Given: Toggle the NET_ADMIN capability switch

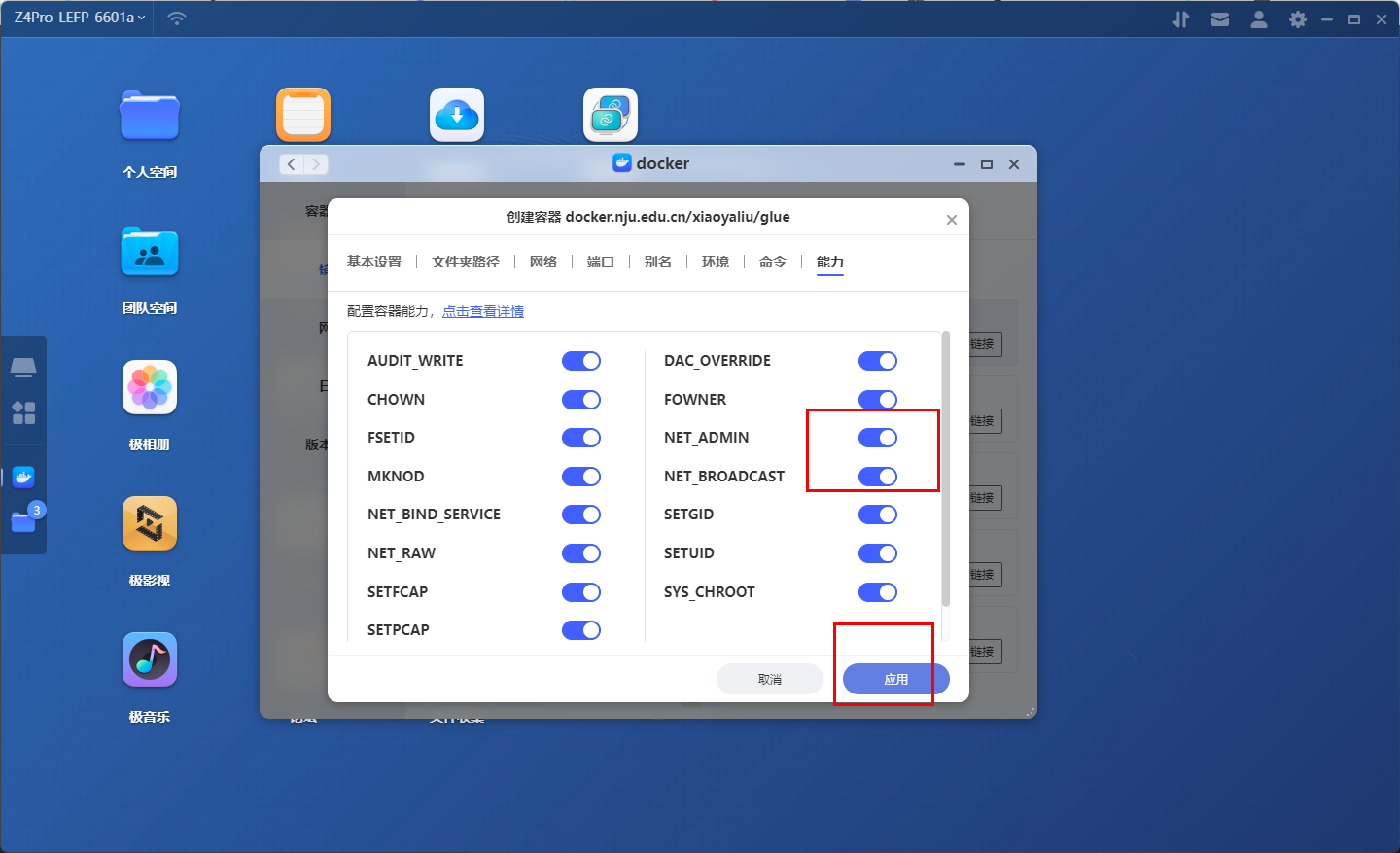Looking at the screenshot, I should point(877,438).
